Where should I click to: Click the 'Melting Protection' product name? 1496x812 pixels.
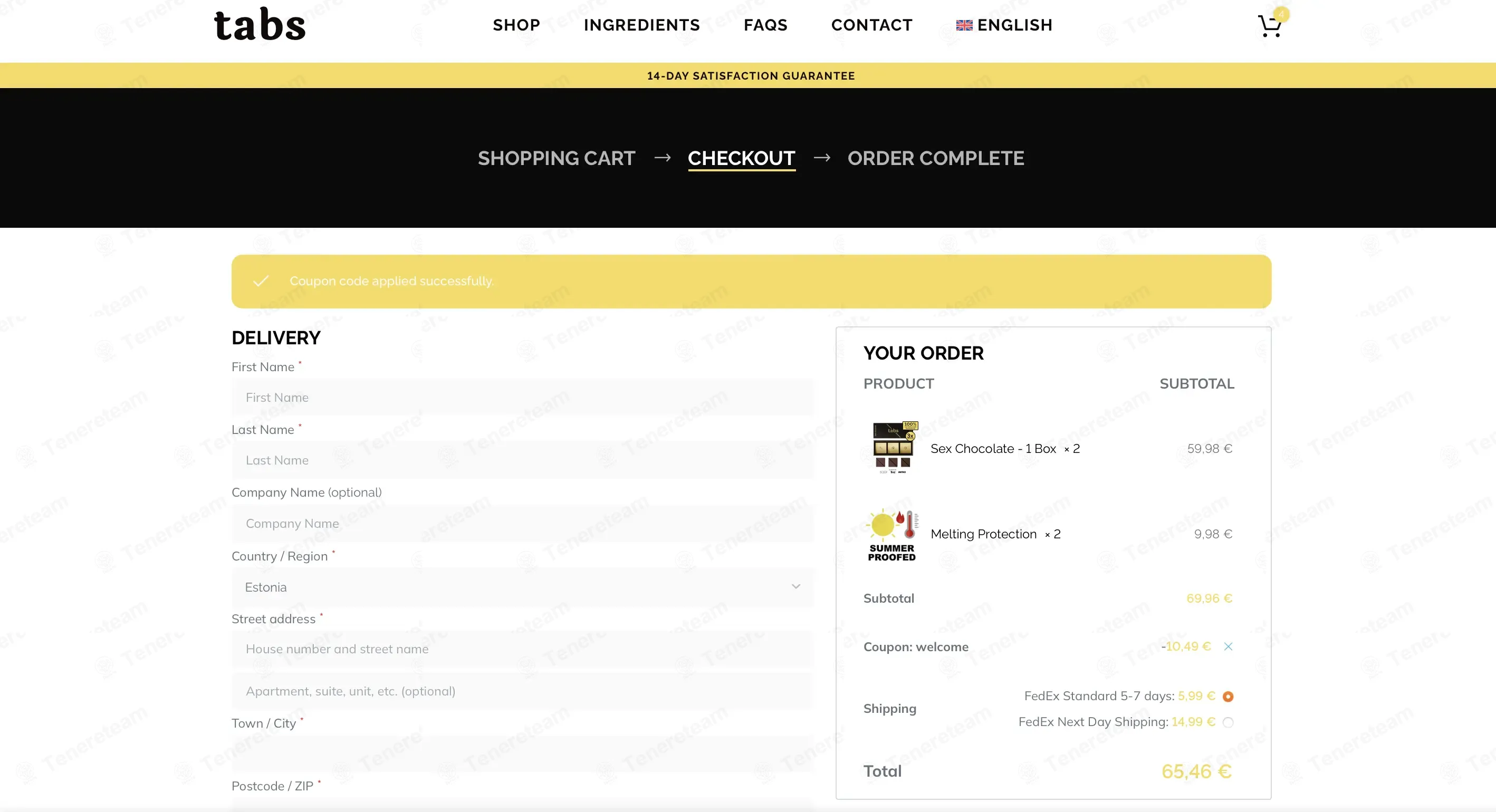[983, 534]
